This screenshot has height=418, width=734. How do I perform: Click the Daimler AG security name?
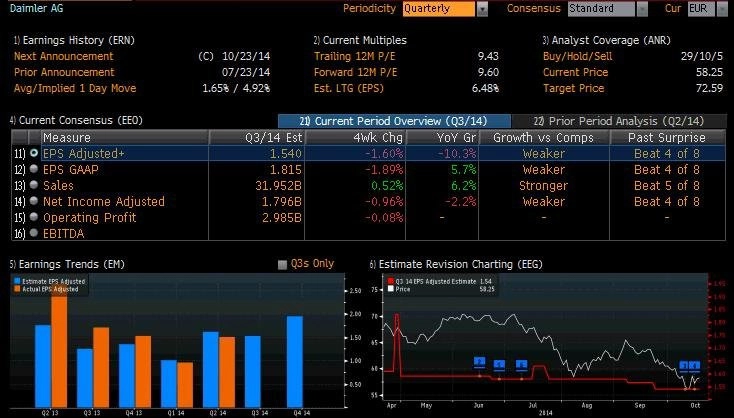[36, 8]
